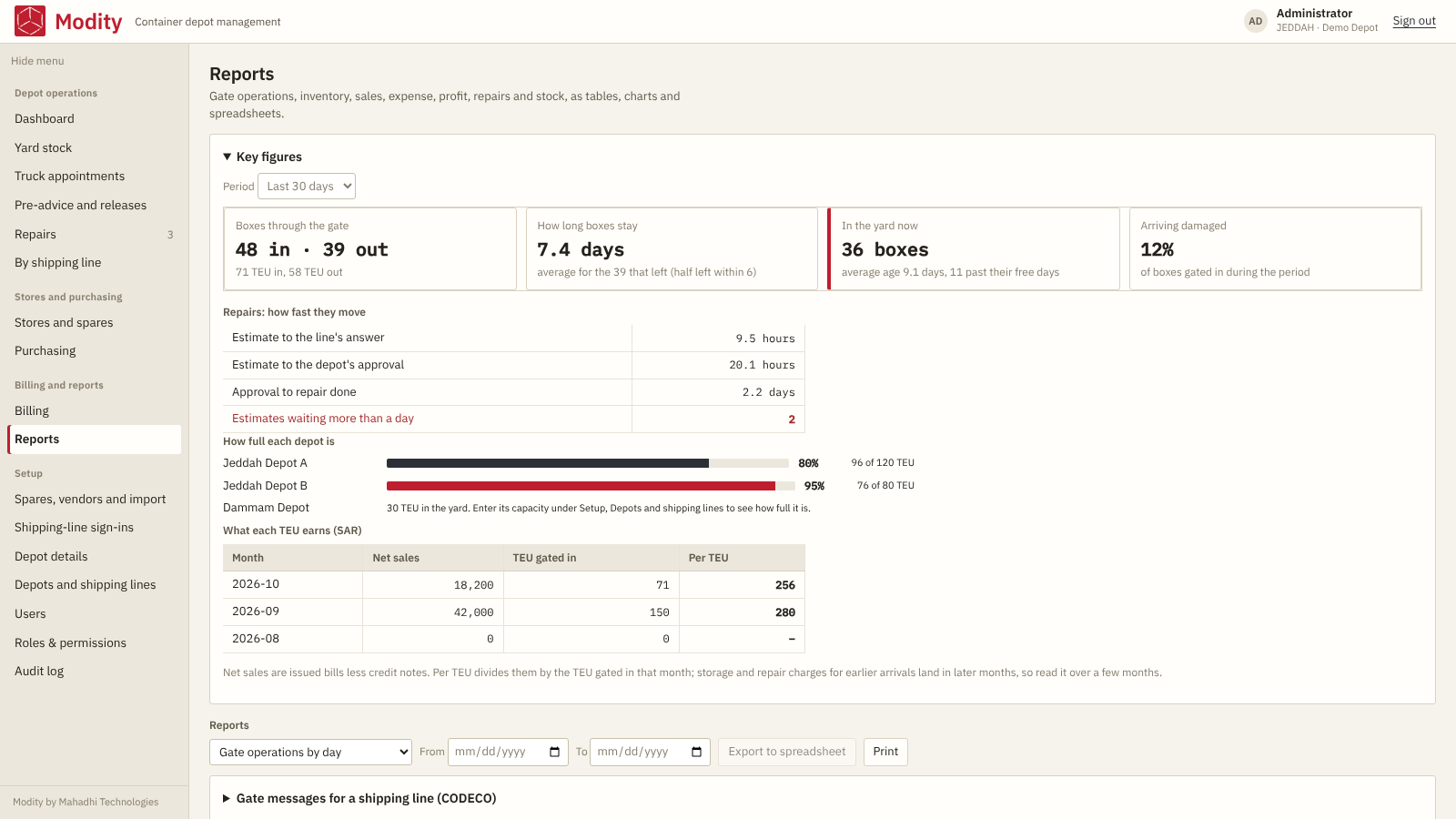Image resolution: width=1456 pixels, height=819 pixels.
Task: Click the Modity cube logo
Action: tap(30, 21)
